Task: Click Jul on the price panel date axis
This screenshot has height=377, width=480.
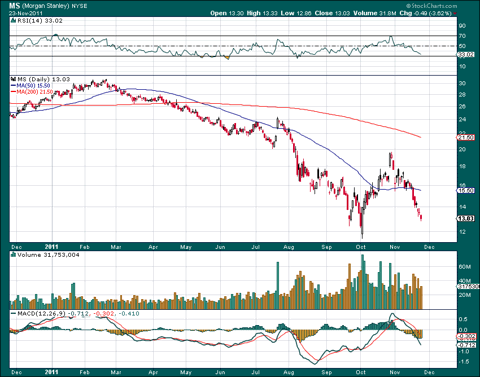Action: coord(256,247)
